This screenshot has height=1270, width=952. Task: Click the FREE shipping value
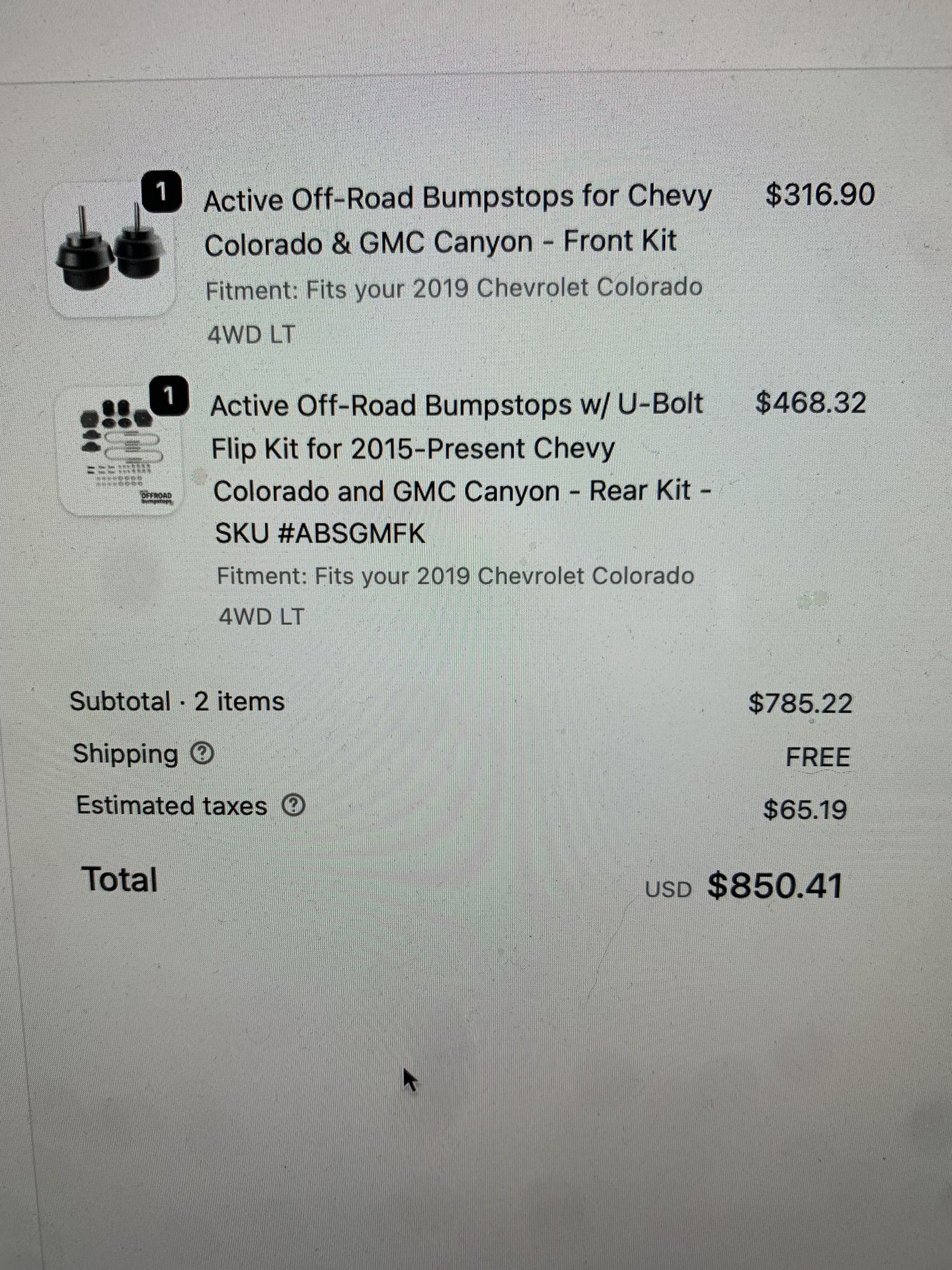point(818,757)
